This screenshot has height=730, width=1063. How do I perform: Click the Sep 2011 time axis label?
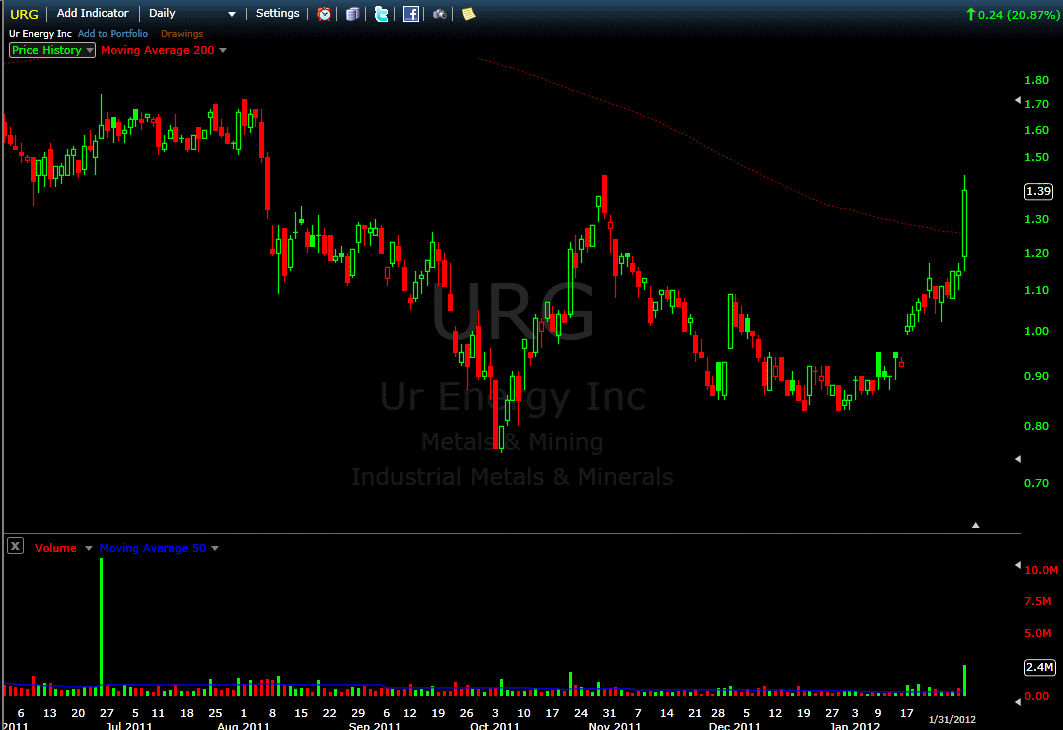374,725
